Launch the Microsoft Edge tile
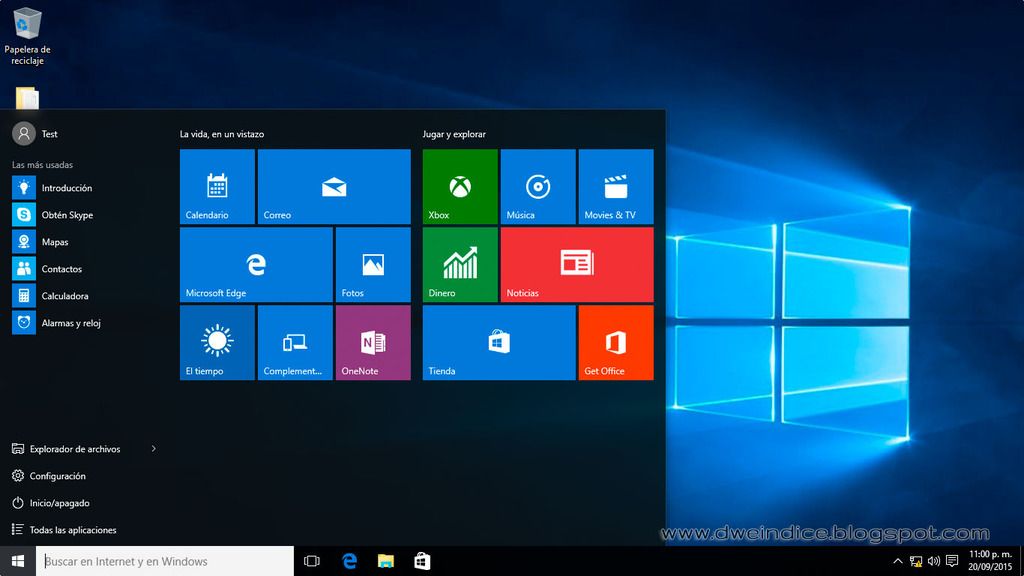Image resolution: width=1024 pixels, height=576 pixels. tap(256, 264)
